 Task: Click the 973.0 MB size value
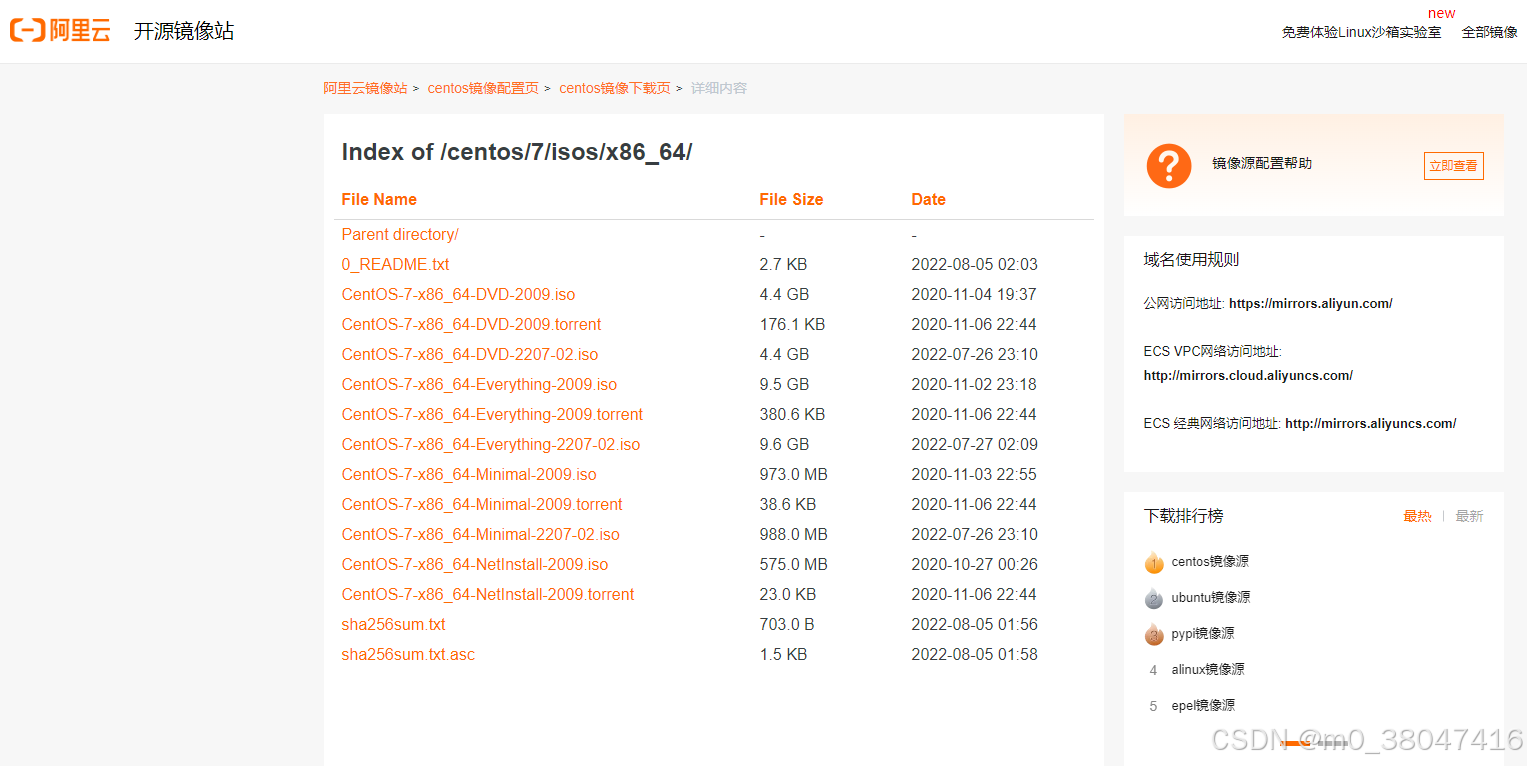[793, 474]
